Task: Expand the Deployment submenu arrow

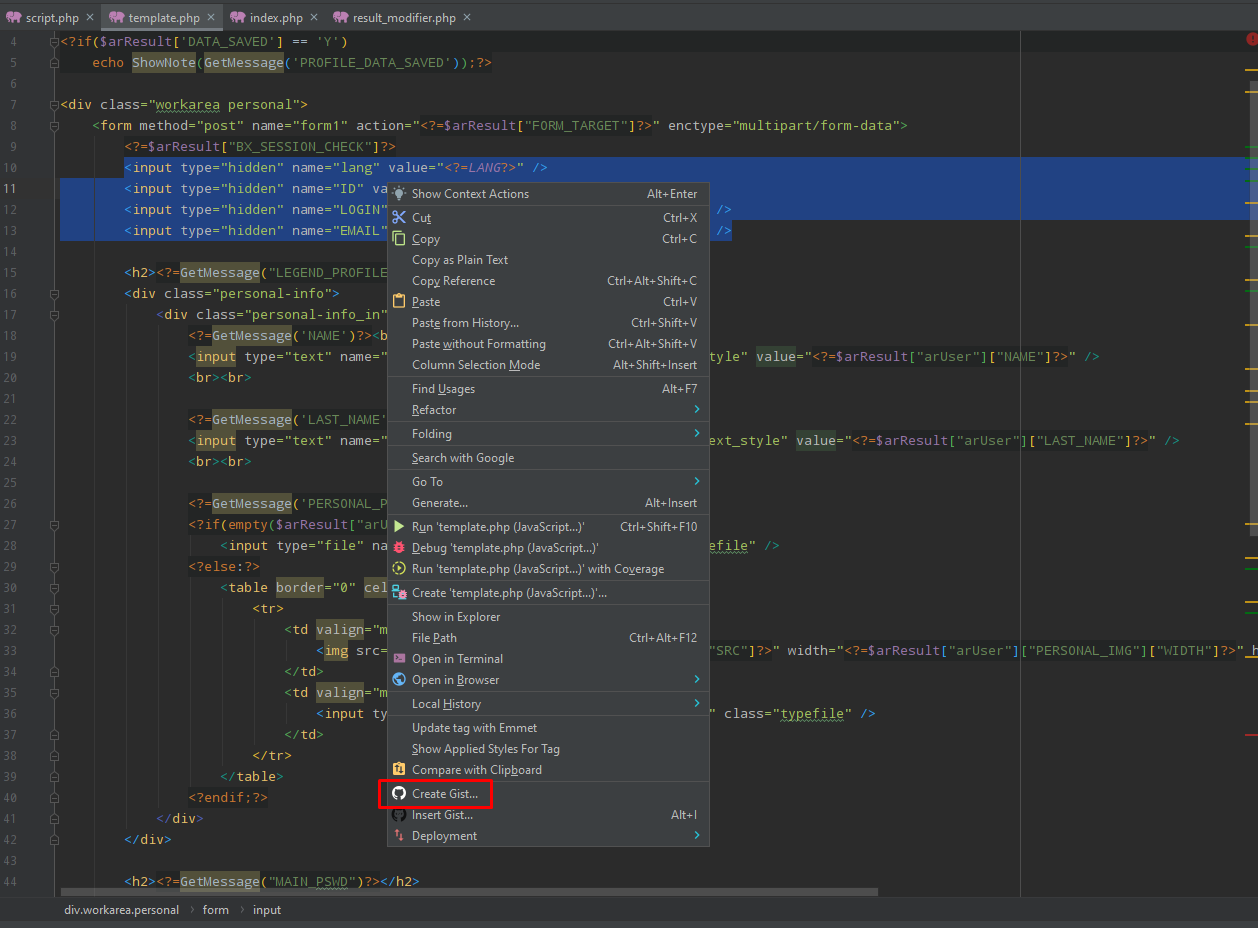Action: point(697,836)
